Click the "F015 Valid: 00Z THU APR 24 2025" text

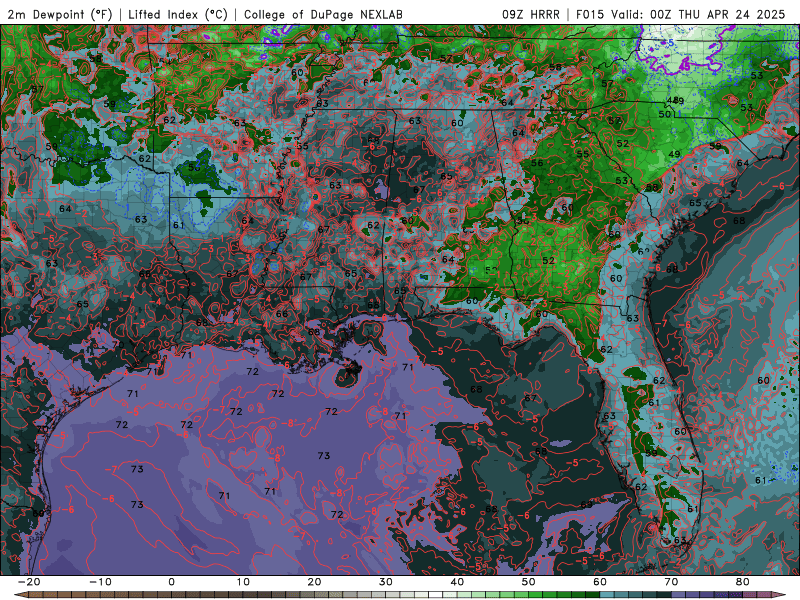pyautogui.click(x=680, y=15)
